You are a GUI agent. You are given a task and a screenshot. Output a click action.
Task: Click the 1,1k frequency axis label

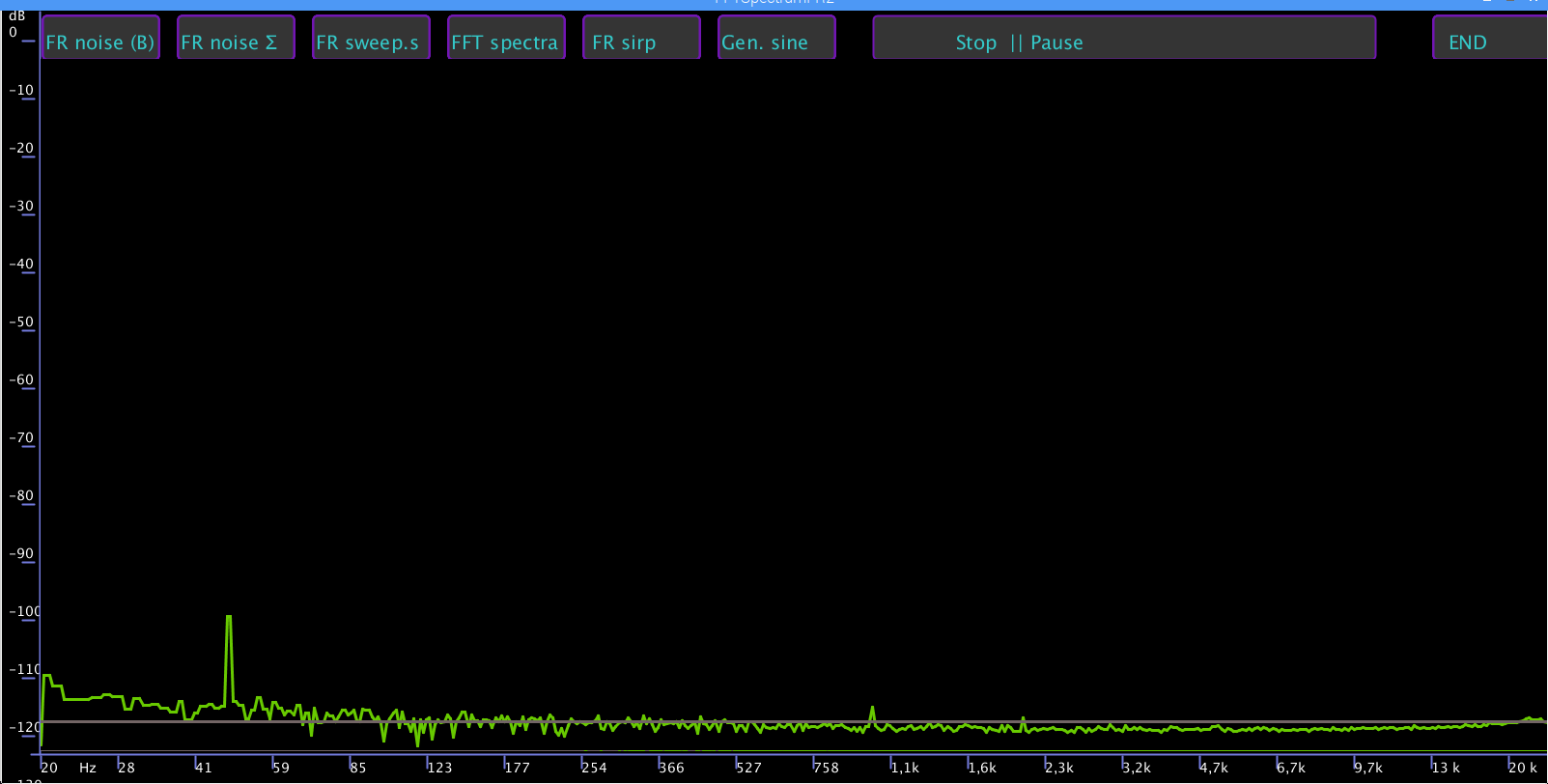coord(905,768)
